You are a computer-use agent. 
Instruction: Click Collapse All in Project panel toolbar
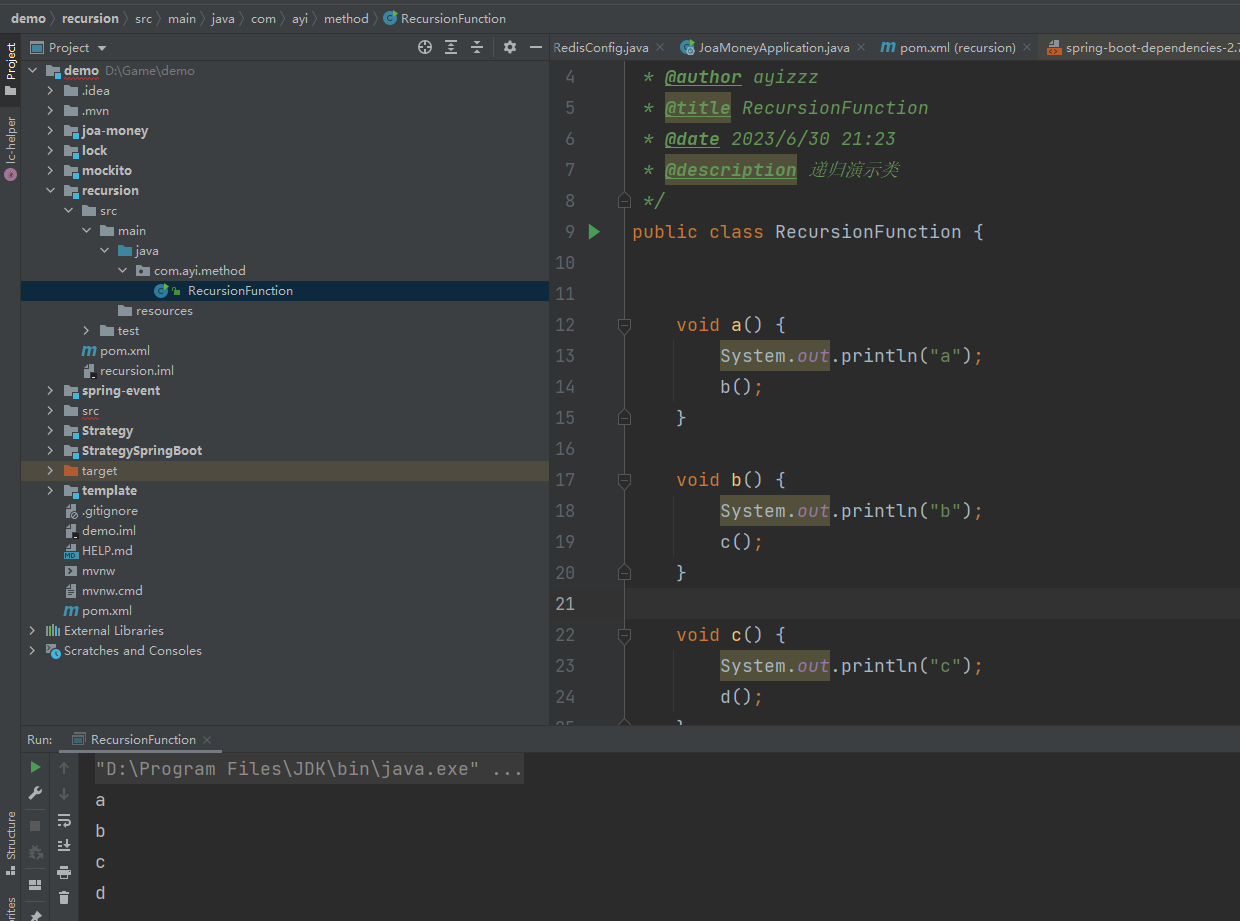[x=477, y=47]
